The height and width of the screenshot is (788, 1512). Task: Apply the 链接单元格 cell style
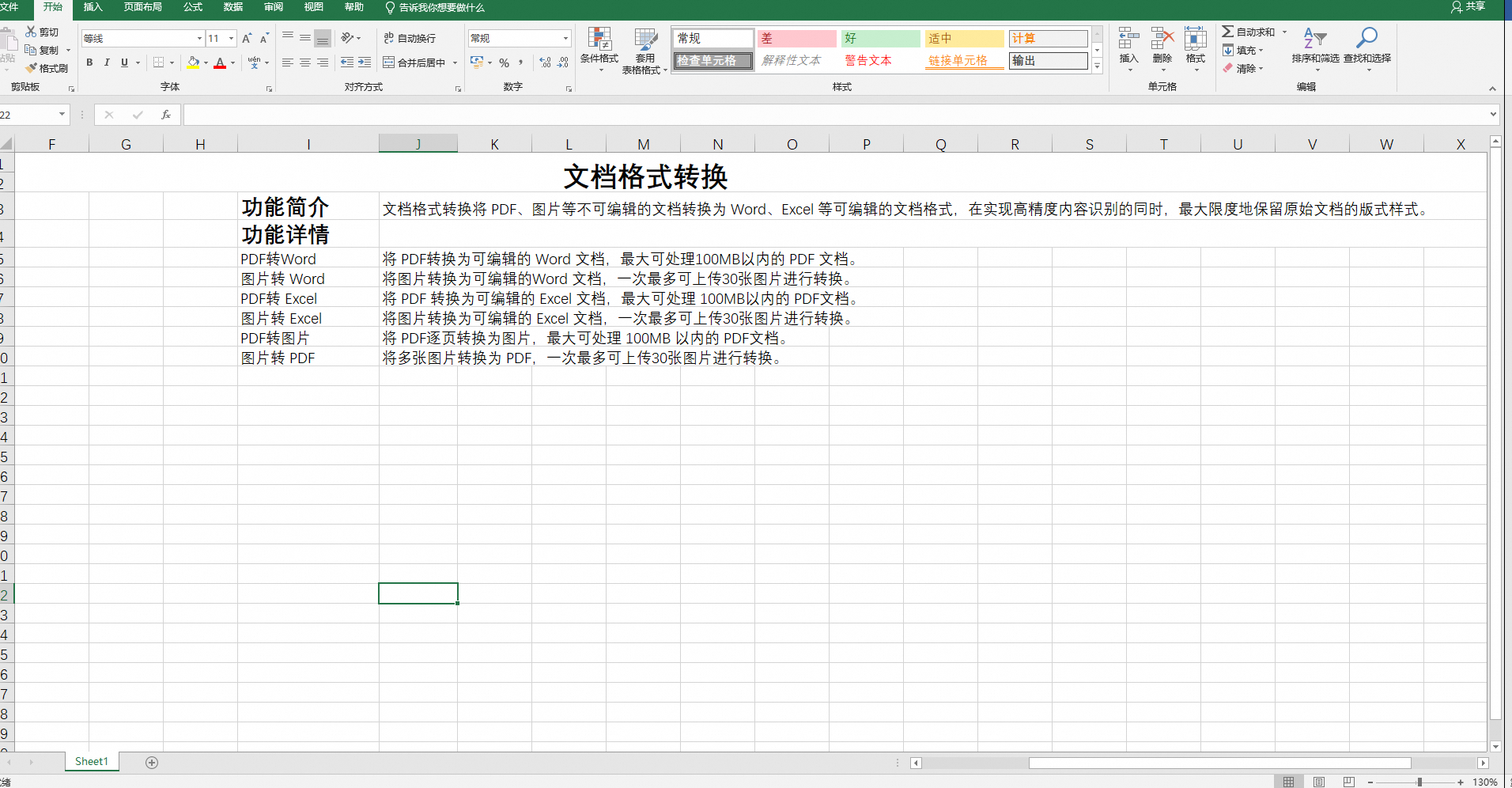click(x=964, y=60)
